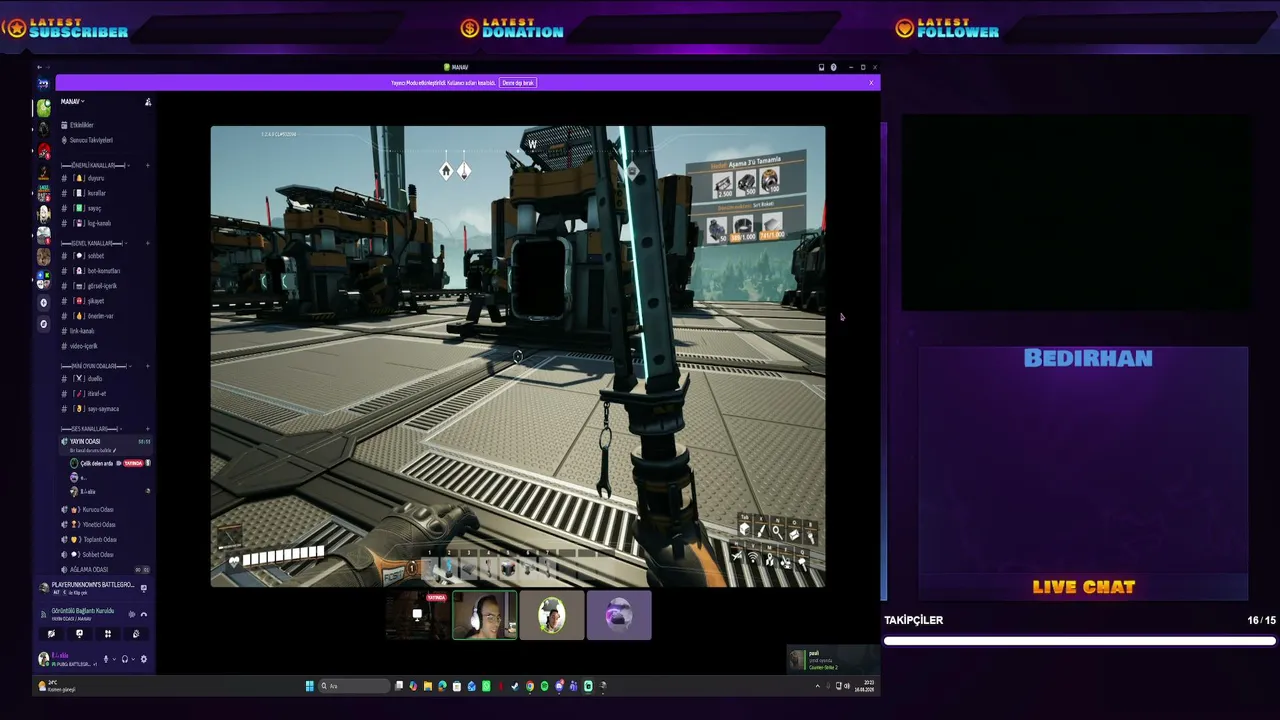Image resolution: width=1280 pixels, height=720 pixels.
Task: Create a channel in GENEL KANALLAR
Action: 148,243
